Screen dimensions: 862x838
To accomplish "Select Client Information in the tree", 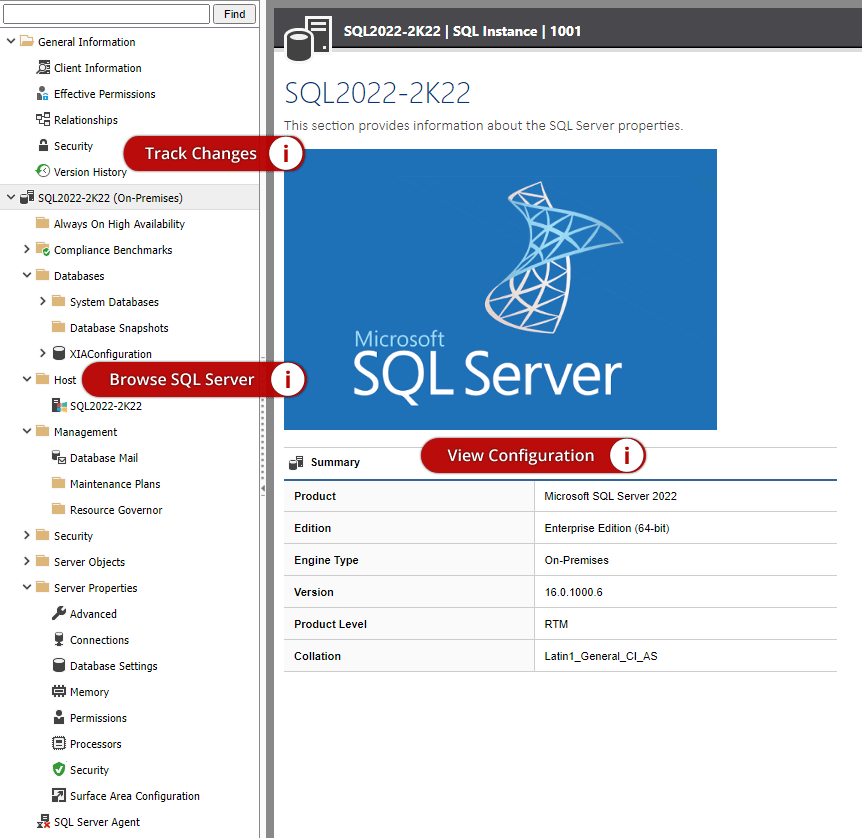I will 97,68.
